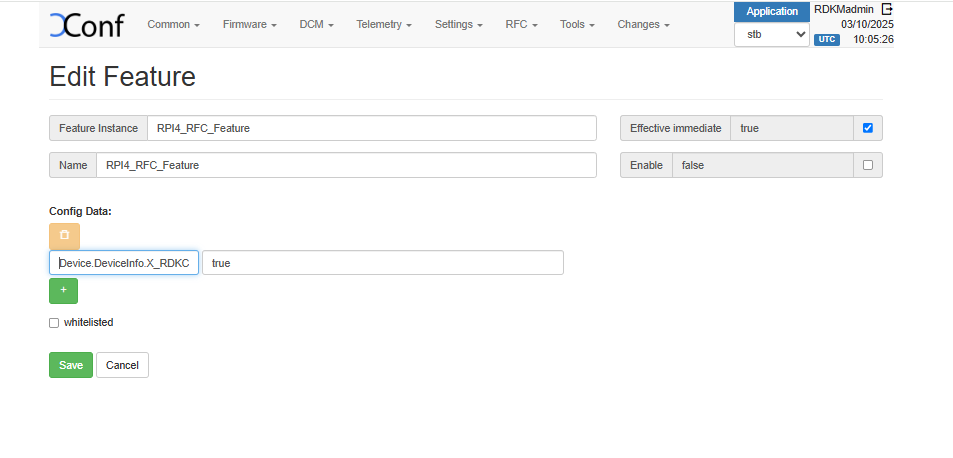
Task: Toggle the Effective immediate checkbox
Action: [867, 128]
